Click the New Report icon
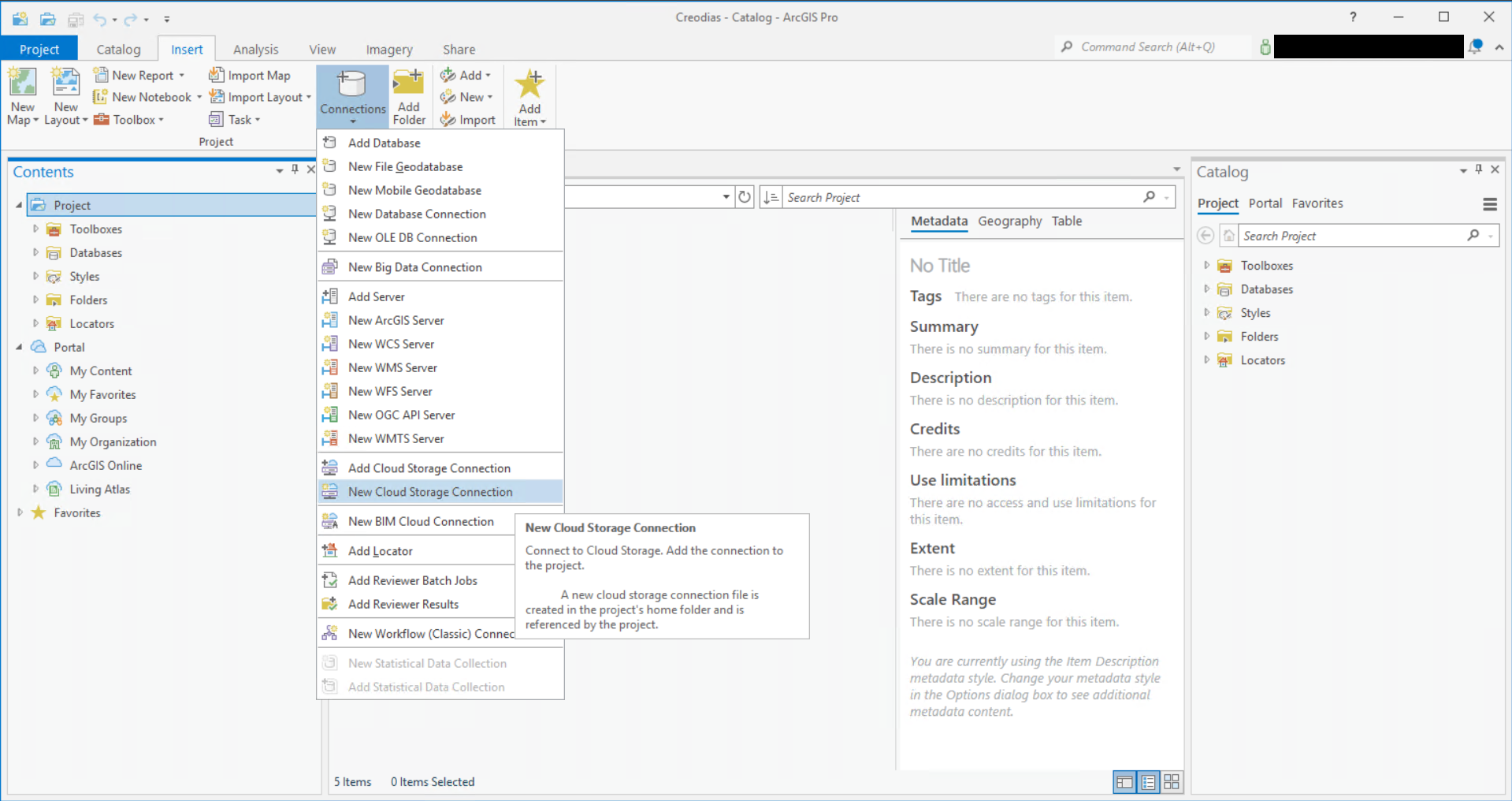 (x=102, y=74)
